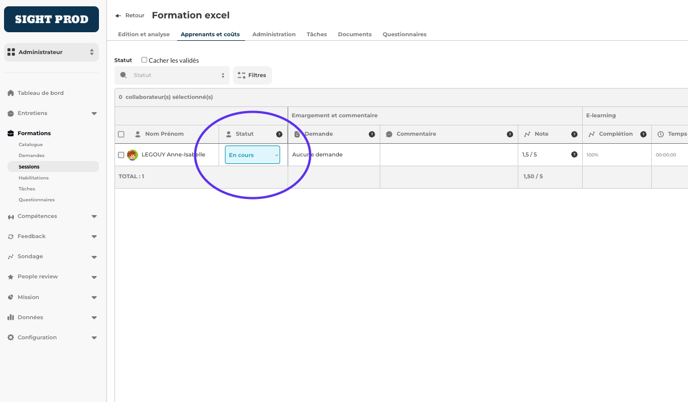
Task: Click the avatar of LEGOUY Anne-Isabelle
Action: point(132,155)
